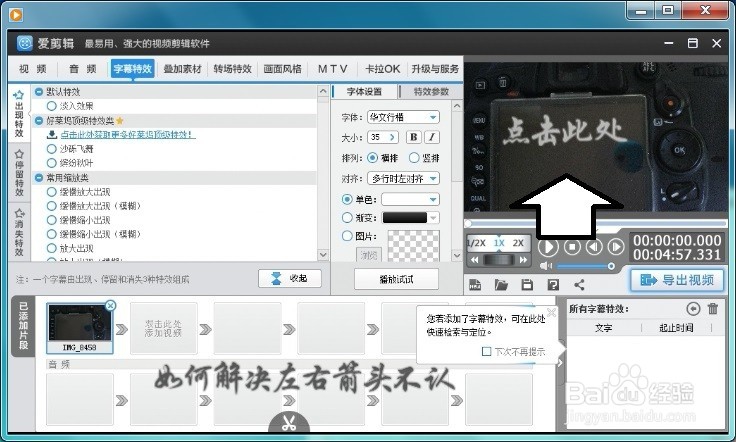736x442 pixels.
Task: Mute audio via the speaker icon
Action: (545, 266)
